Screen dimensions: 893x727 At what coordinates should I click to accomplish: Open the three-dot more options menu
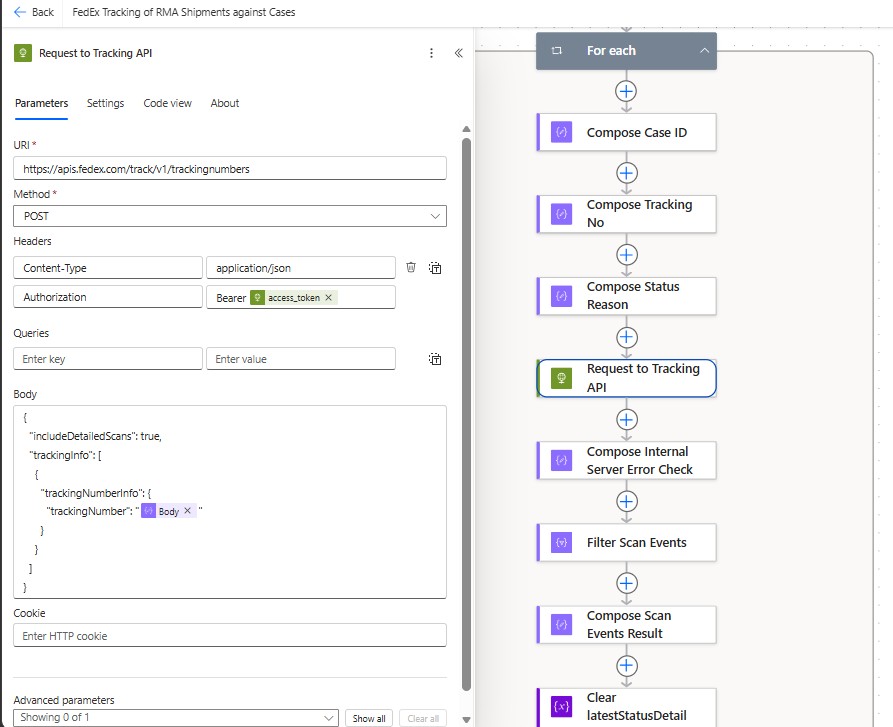pyautogui.click(x=431, y=53)
